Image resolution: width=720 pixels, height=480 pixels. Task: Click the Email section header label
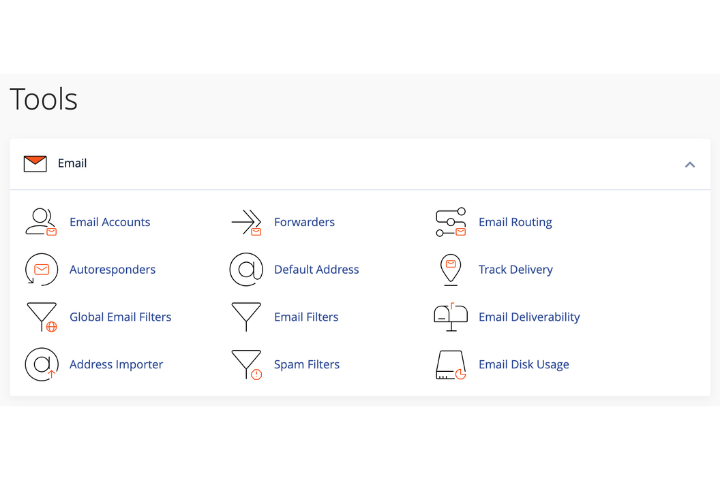tap(72, 164)
